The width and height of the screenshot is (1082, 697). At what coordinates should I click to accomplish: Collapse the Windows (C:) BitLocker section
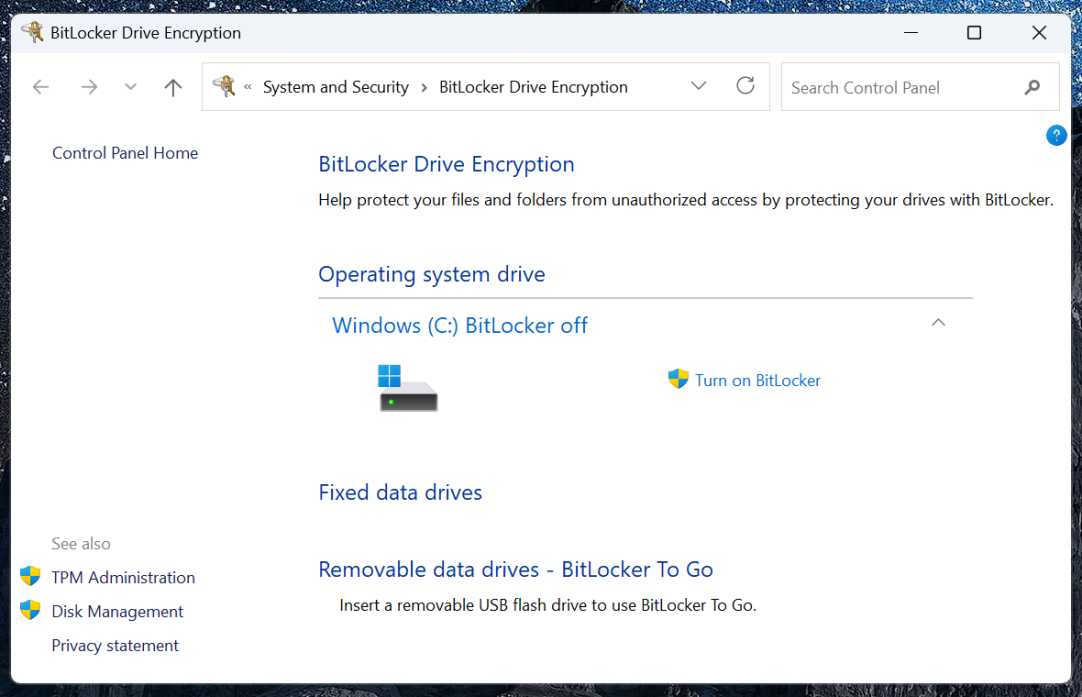coord(938,322)
